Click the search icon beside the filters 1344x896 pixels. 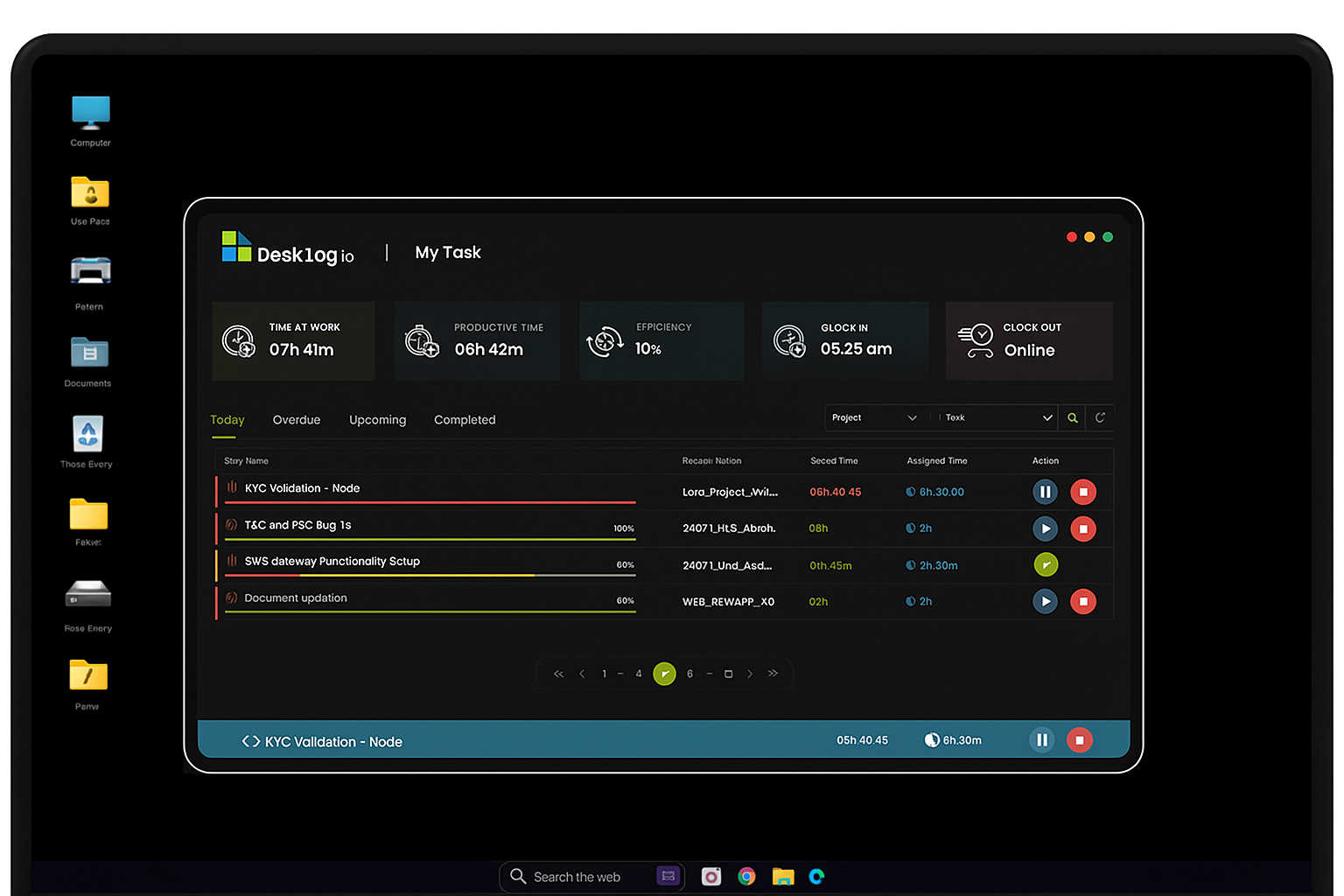coord(1072,418)
